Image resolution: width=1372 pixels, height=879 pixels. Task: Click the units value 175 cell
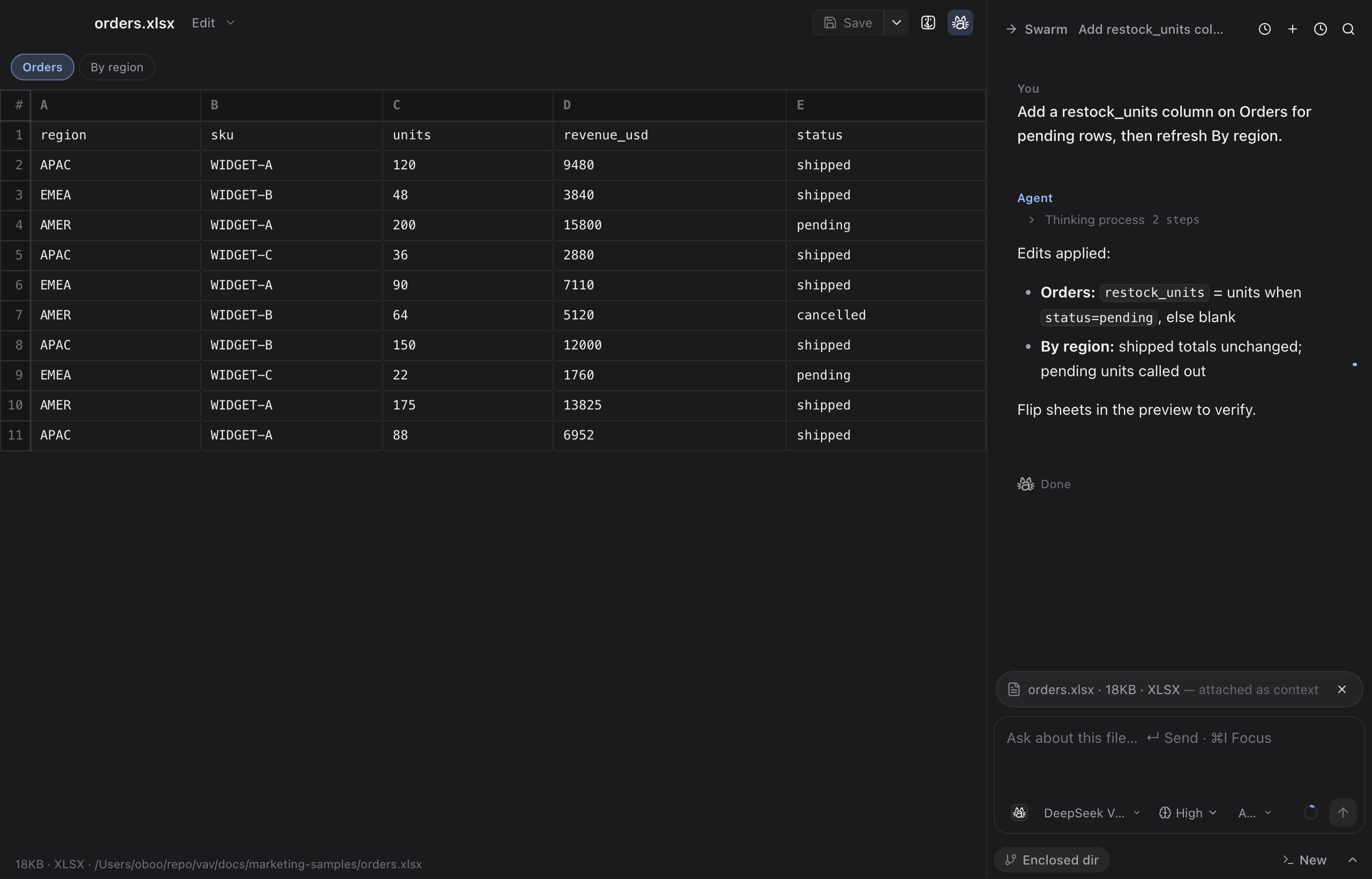467,405
